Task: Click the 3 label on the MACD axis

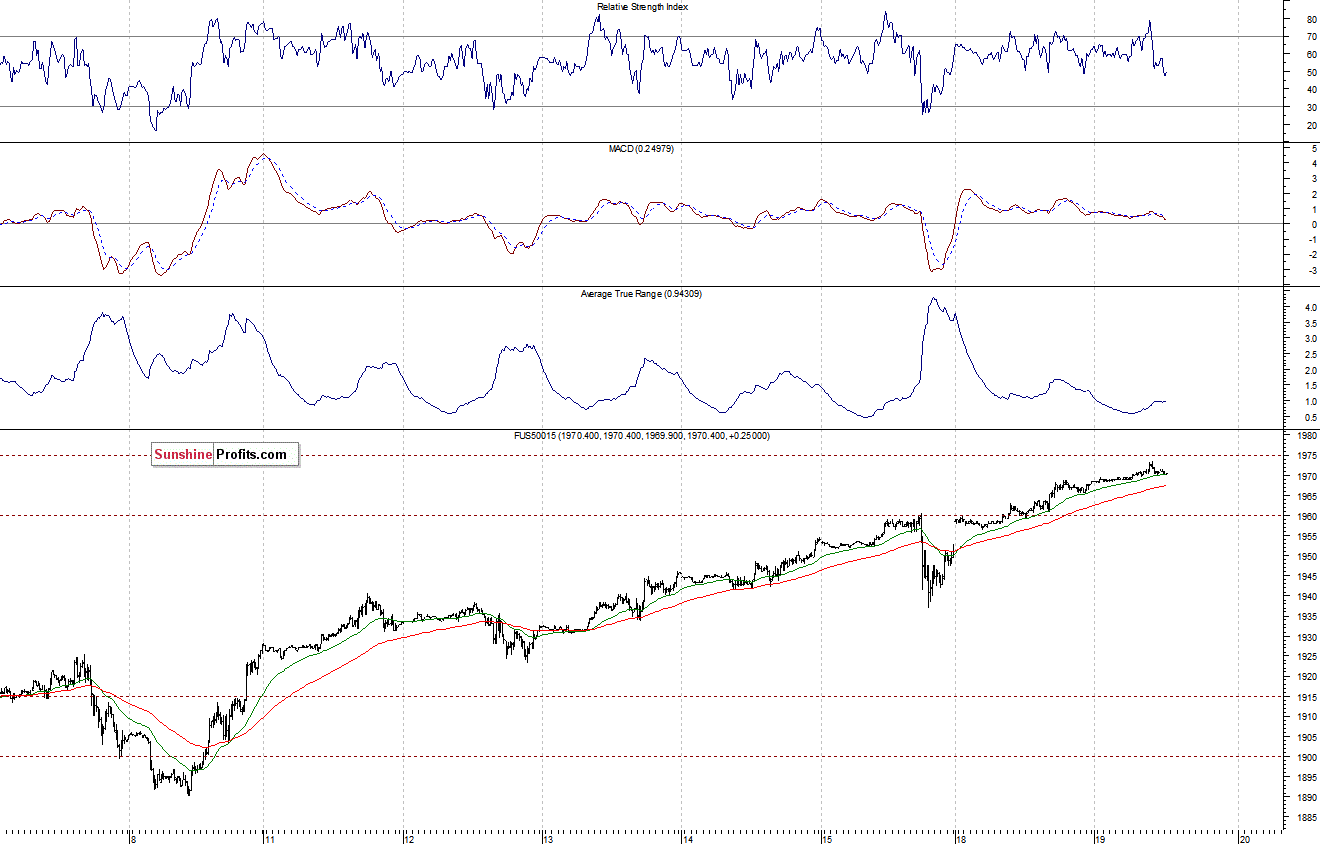Action: click(1313, 178)
